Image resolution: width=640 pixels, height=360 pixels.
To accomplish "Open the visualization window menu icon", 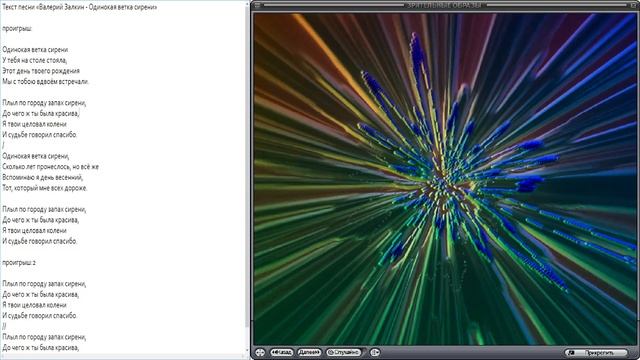I will coord(256,5).
